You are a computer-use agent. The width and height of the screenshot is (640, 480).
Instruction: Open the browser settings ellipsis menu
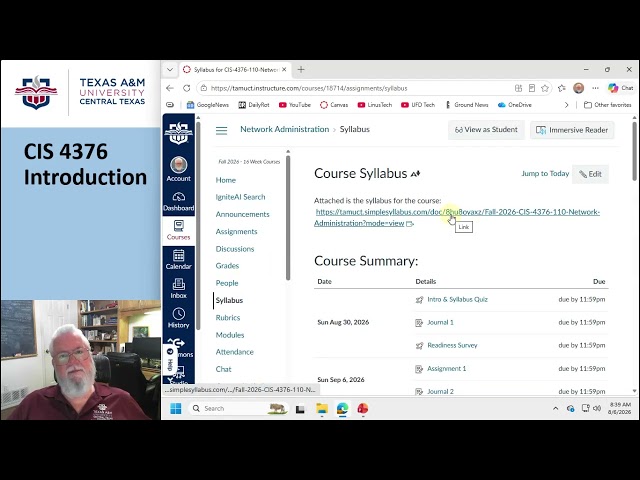[596, 88]
